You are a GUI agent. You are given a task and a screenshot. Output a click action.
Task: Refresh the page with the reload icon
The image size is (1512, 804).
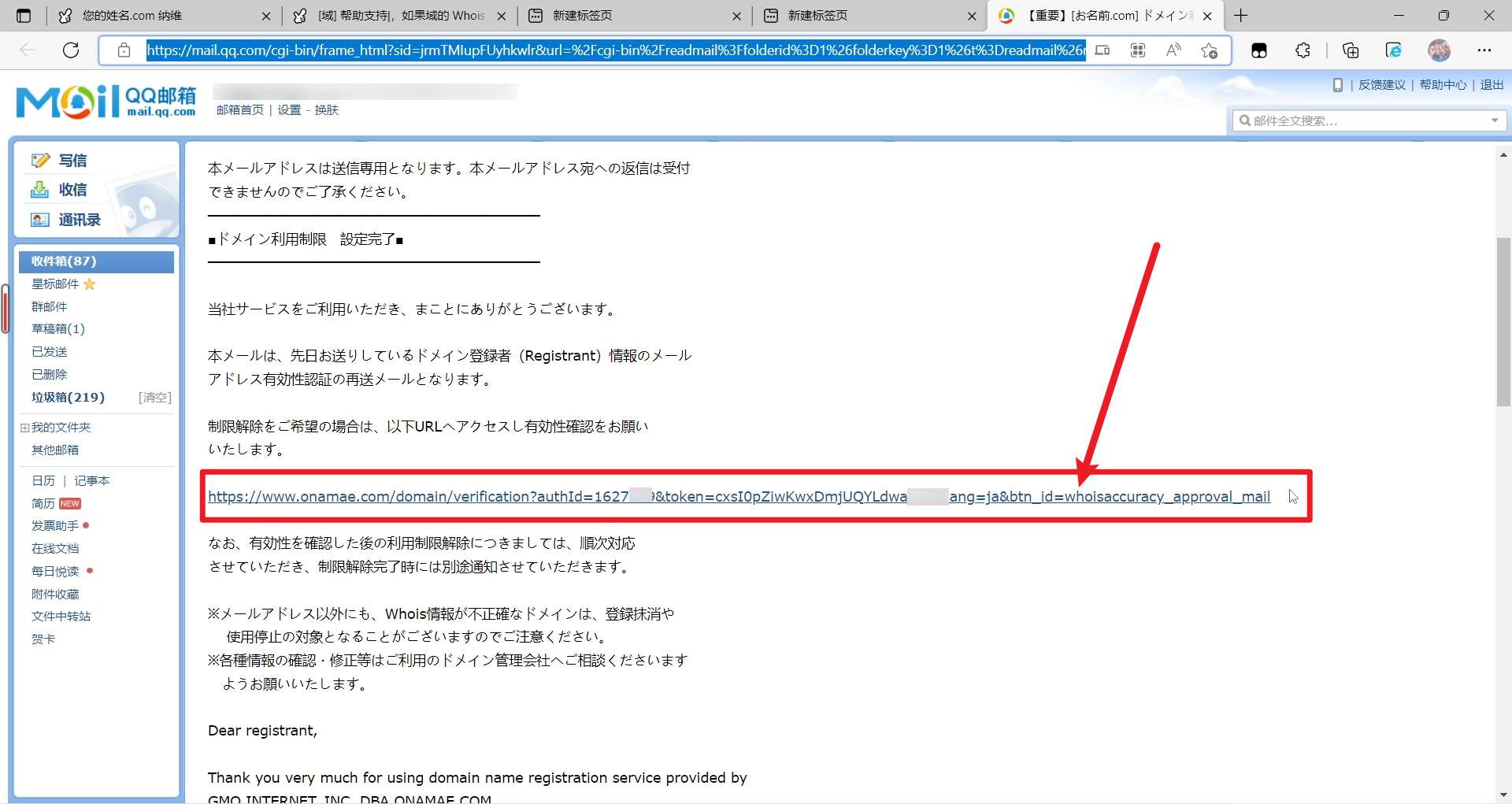tap(71, 50)
